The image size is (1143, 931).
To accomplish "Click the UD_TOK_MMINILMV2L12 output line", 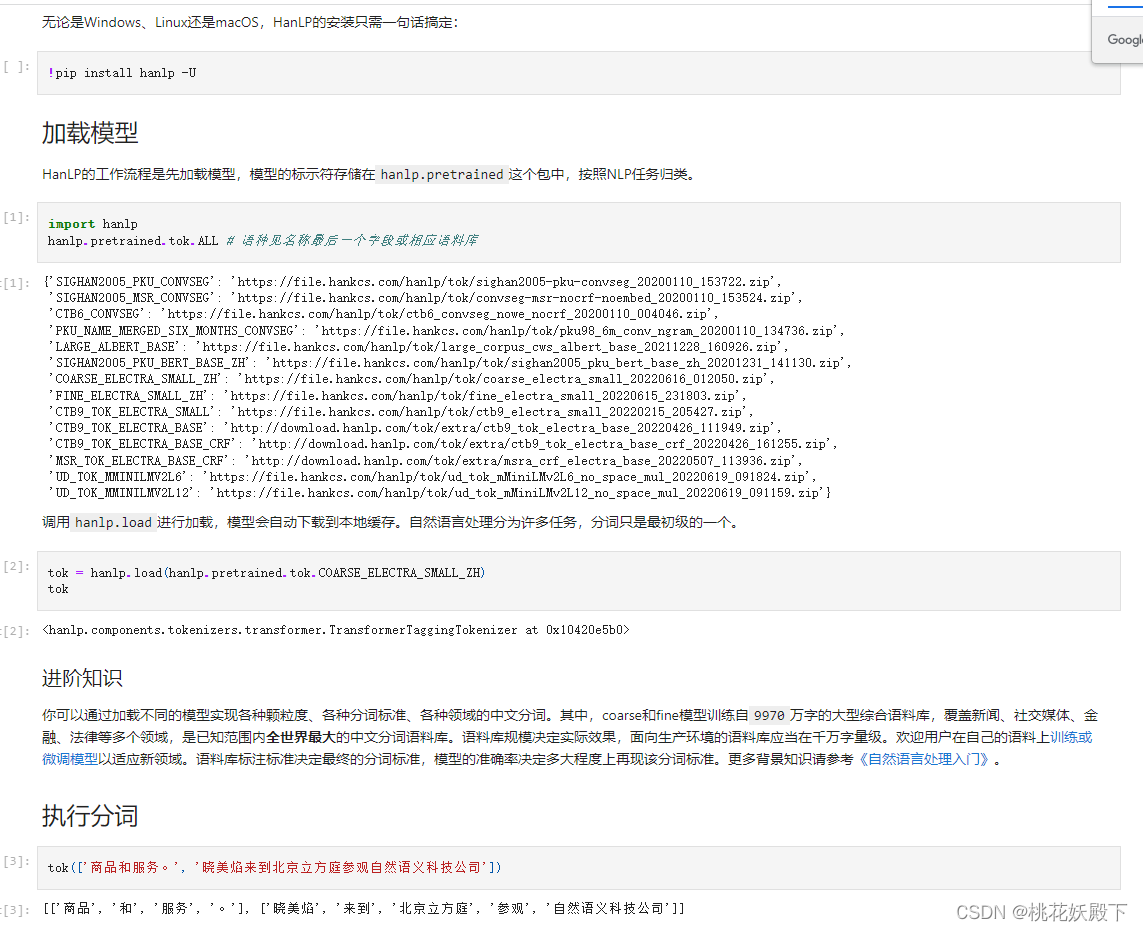I will [440, 493].
